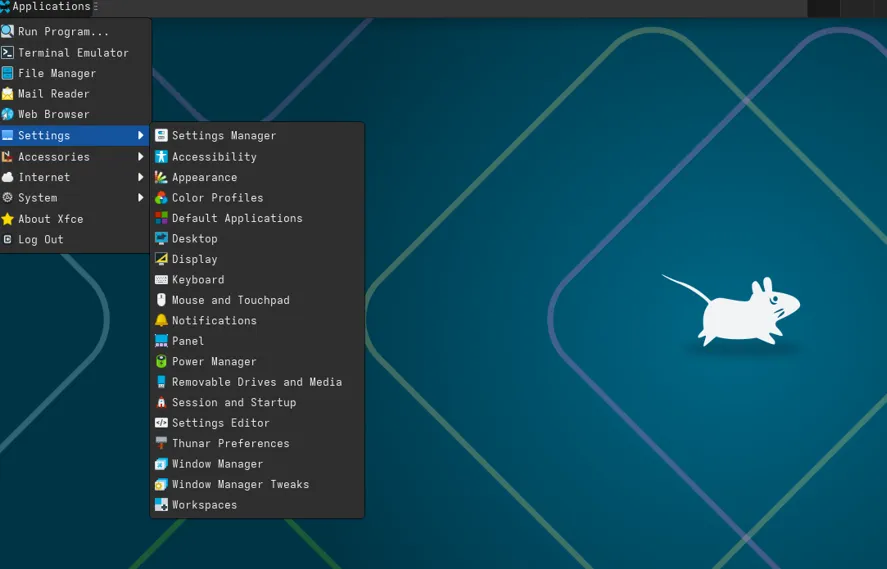
Task: Click the Settings Manager icon
Action: coord(161,136)
